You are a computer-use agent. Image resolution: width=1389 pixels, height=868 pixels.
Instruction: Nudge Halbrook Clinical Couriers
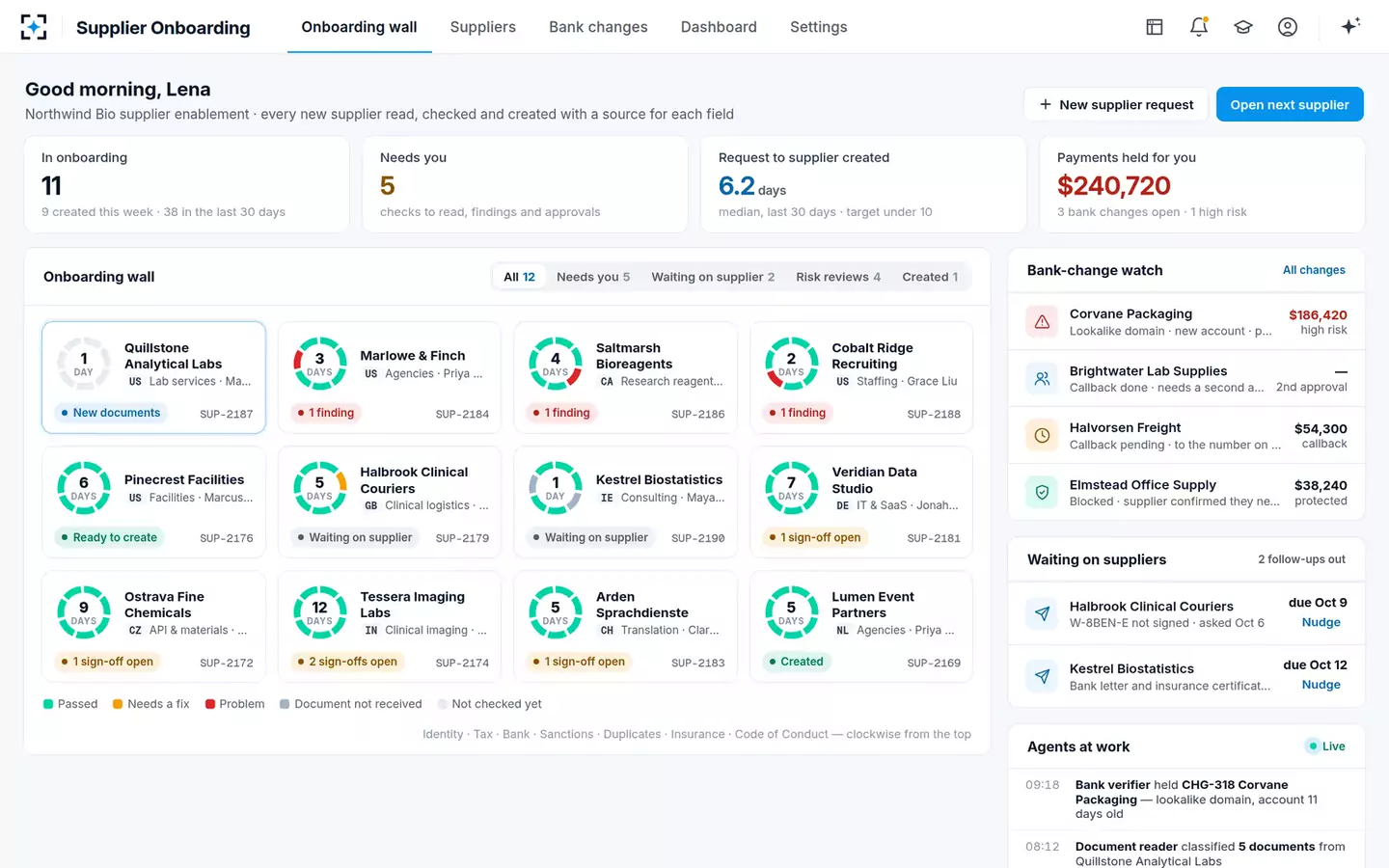pos(1321,622)
